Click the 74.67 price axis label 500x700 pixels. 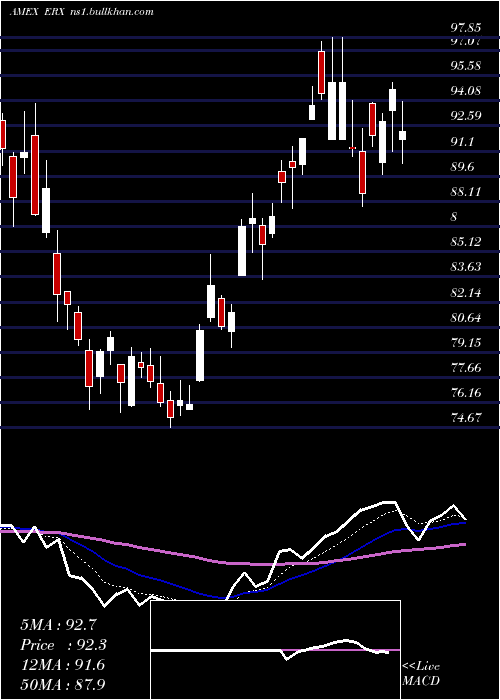point(466,418)
